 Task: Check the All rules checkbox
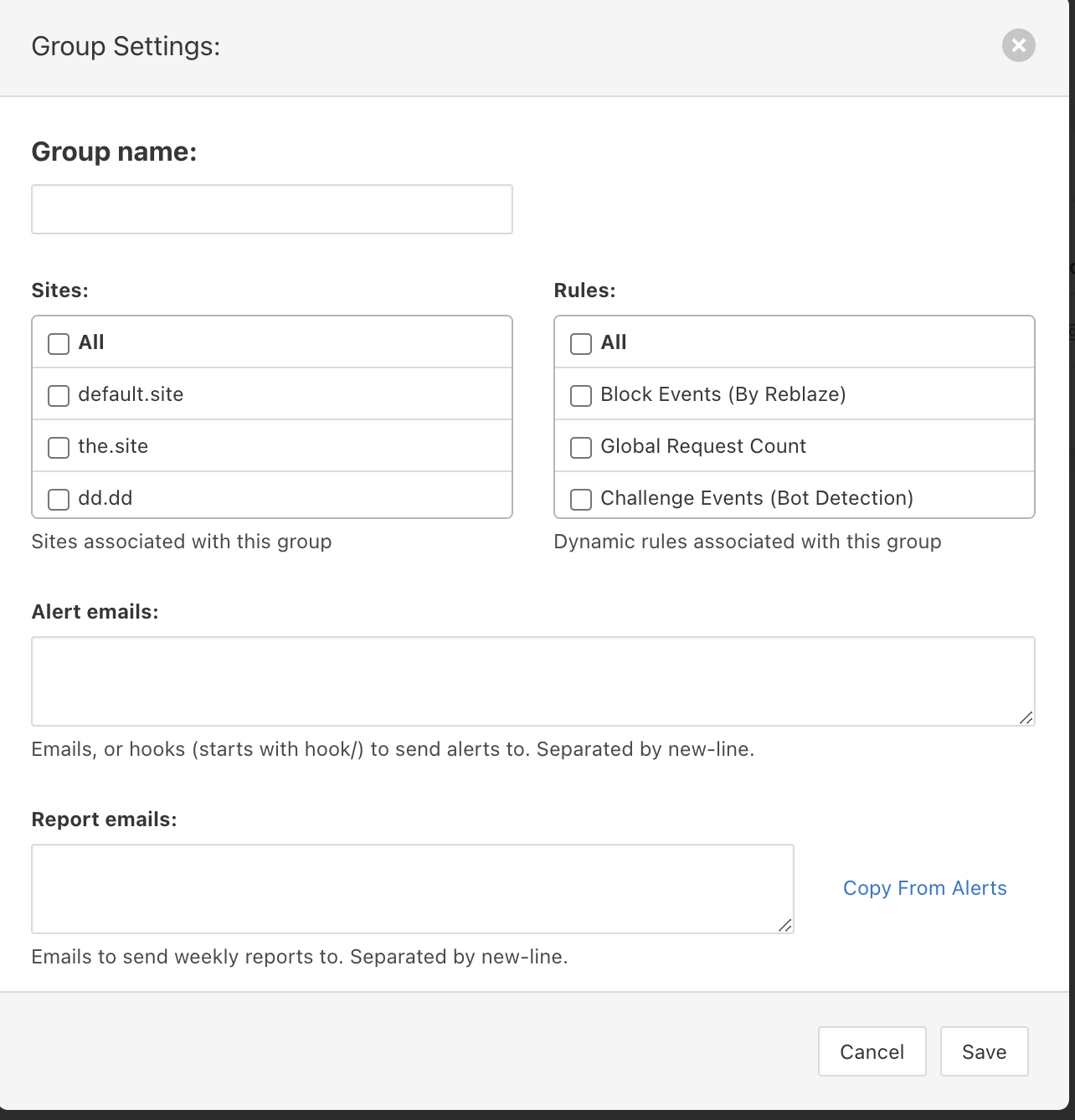coord(581,343)
